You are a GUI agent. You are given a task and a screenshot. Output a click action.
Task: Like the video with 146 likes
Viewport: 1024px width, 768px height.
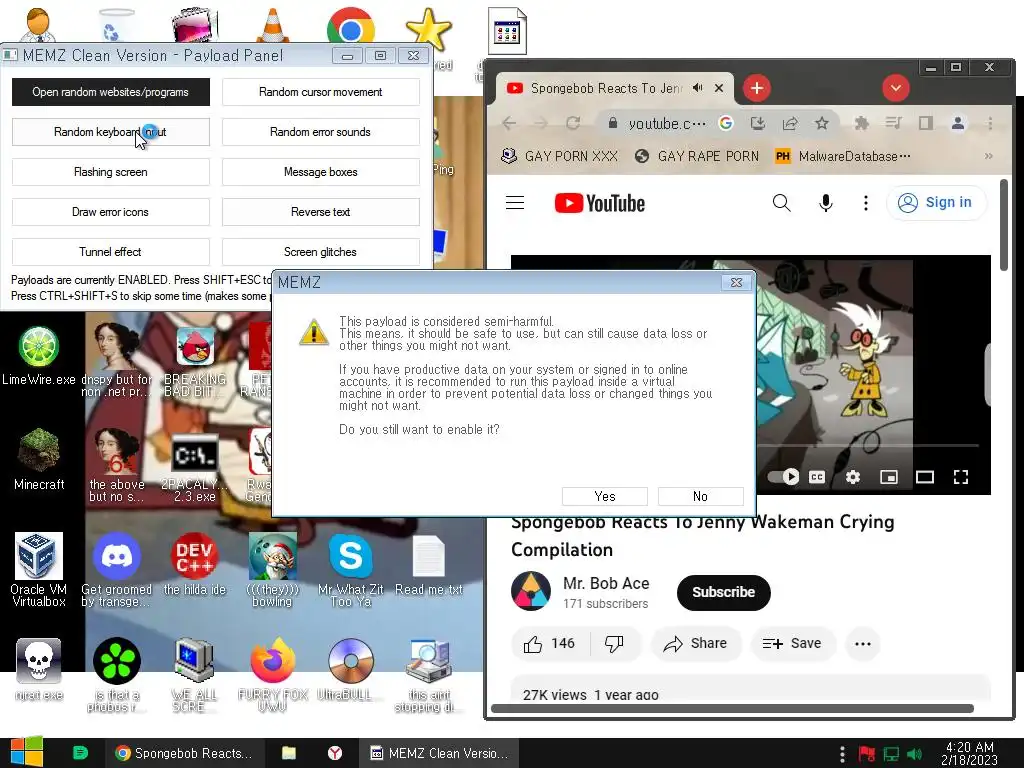coord(550,644)
